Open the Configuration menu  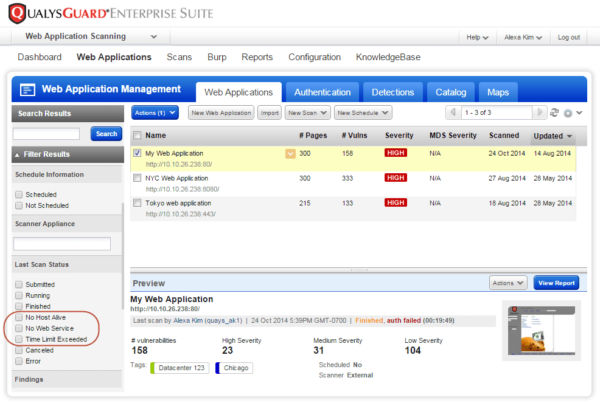point(315,57)
